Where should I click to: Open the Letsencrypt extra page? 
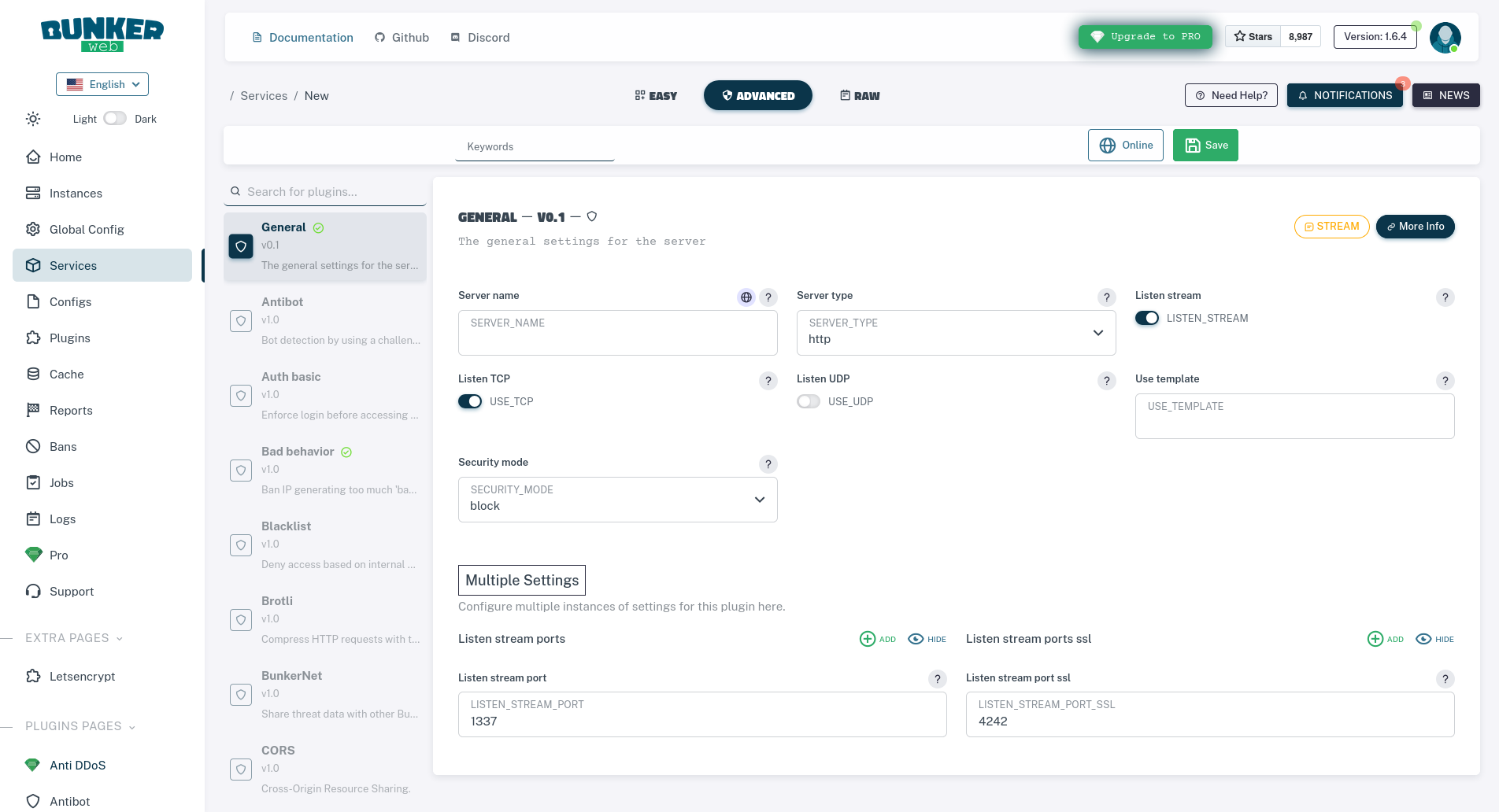click(x=82, y=676)
